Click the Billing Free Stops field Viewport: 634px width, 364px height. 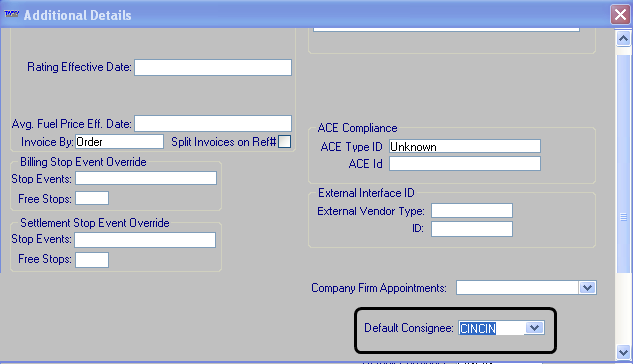point(92,198)
